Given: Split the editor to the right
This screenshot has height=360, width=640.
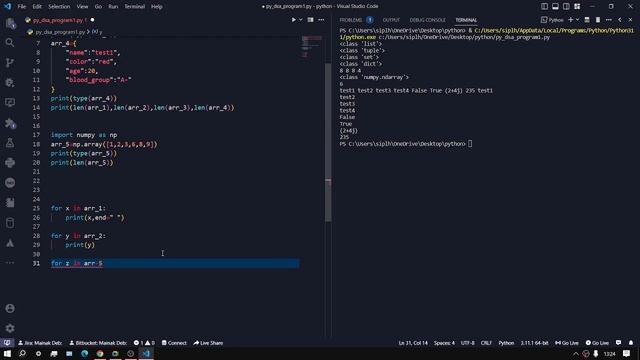Looking at the screenshot, I should (x=311, y=20).
